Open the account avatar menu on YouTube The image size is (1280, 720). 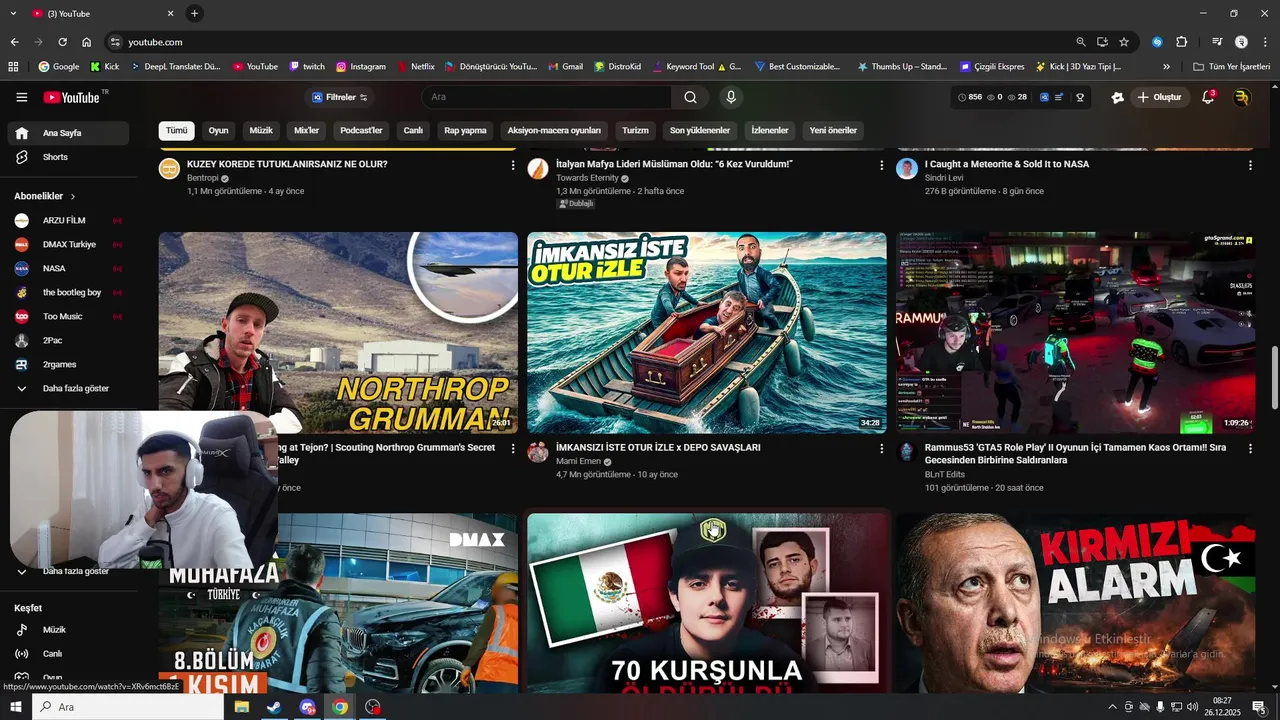click(1241, 97)
